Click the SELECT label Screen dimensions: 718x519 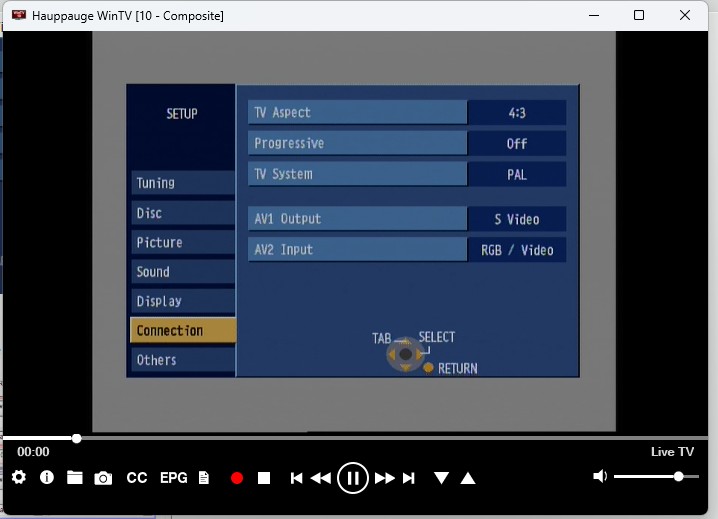437,337
